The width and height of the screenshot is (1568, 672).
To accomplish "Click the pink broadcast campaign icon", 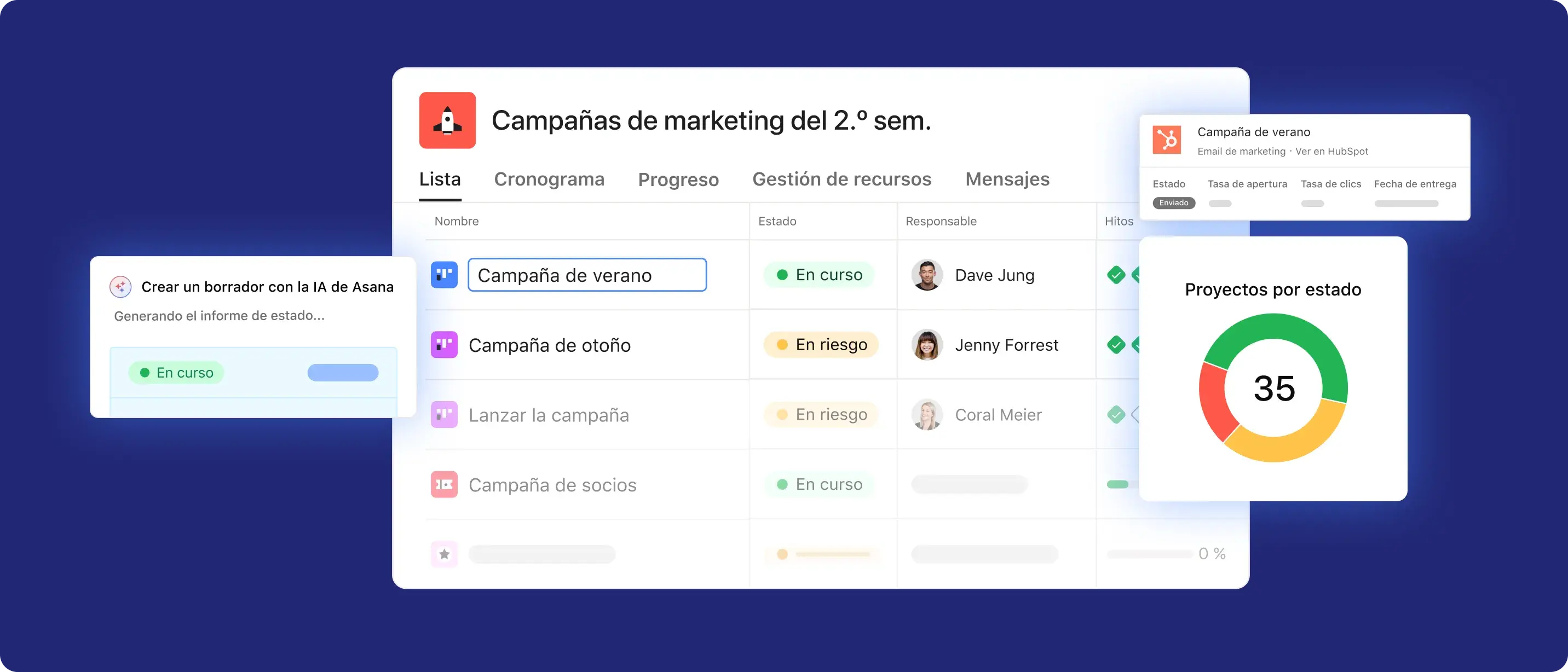I will click(x=445, y=484).
